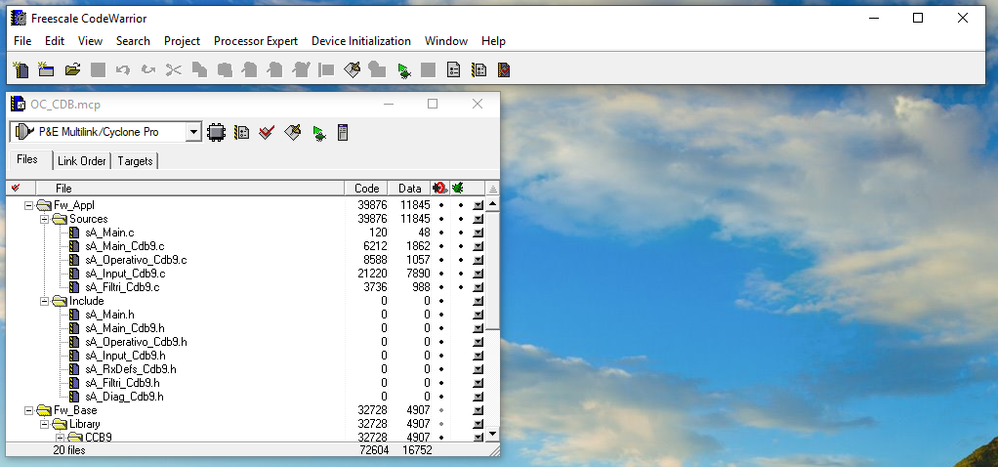Click the Undo arrow icon

click(123, 69)
